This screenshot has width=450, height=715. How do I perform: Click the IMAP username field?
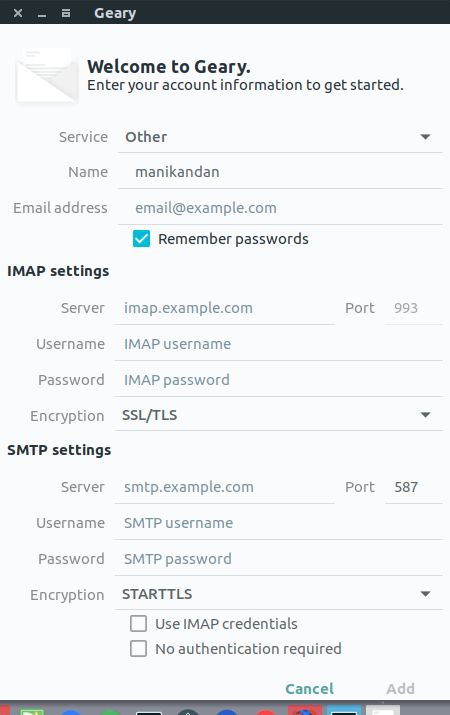[279, 344]
